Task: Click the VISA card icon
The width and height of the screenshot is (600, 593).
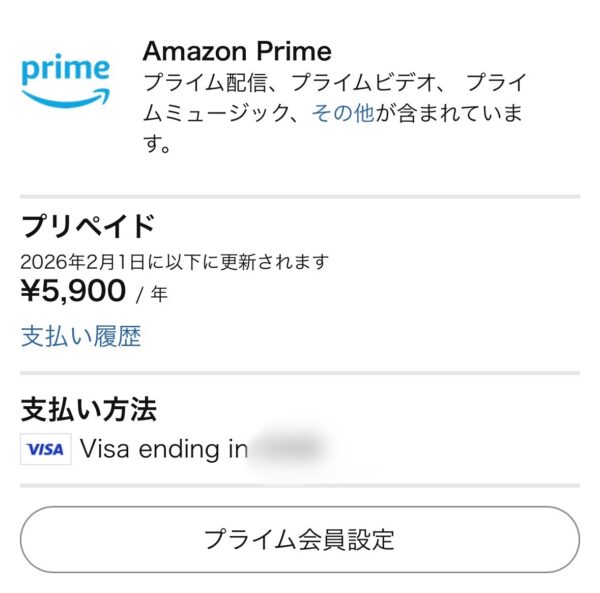Action: pos(45,449)
